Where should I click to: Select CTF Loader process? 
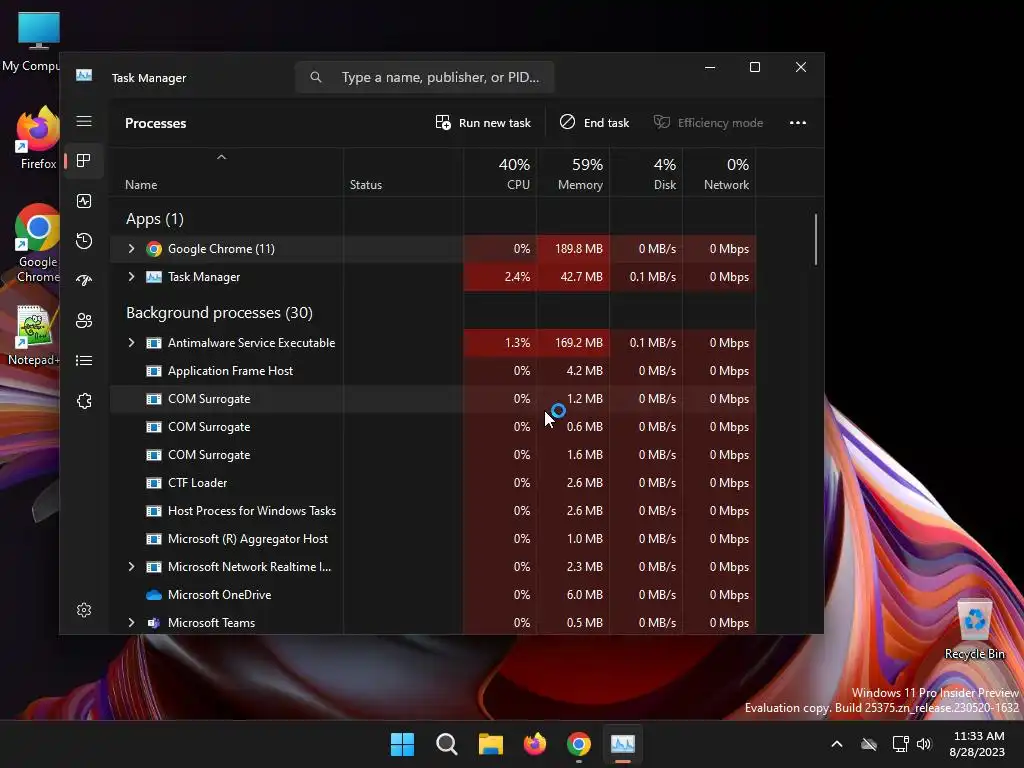(432, 483)
